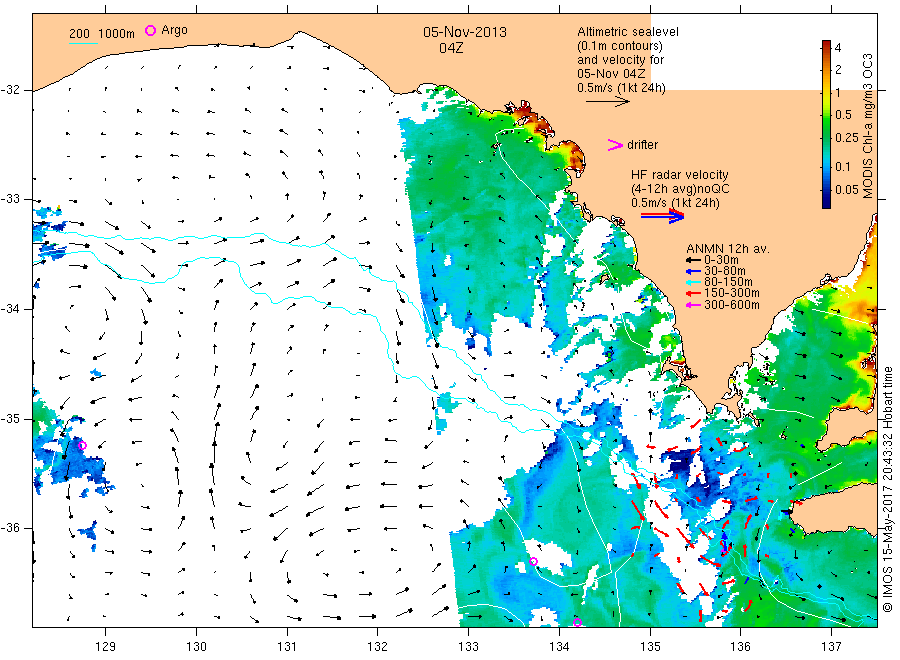The width and height of the screenshot is (900, 660).
Task: Click the '300-600m' depth label
Action: click(x=732, y=305)
